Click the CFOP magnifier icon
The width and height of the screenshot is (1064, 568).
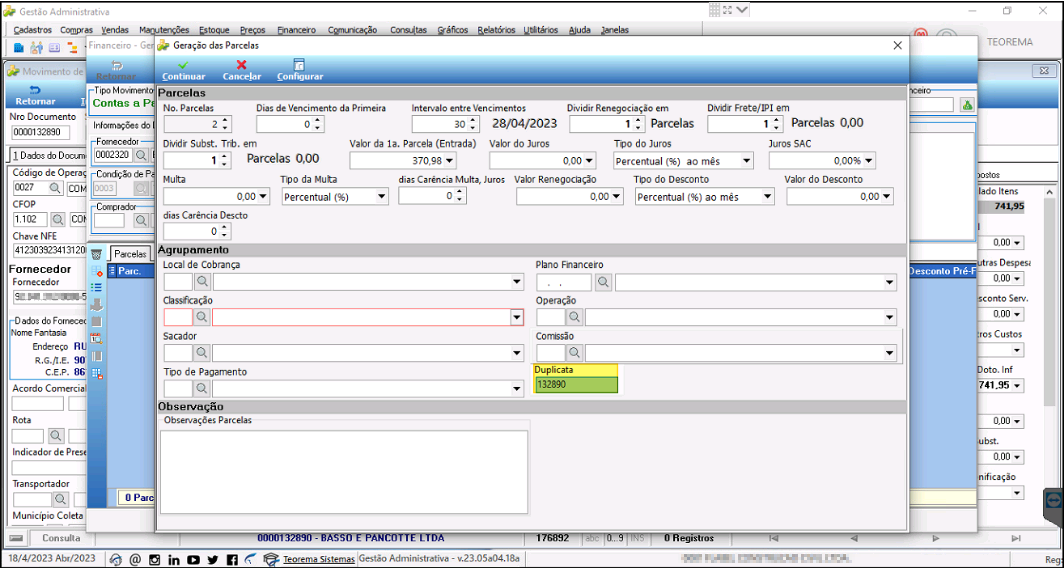click(x=58, y=220)
